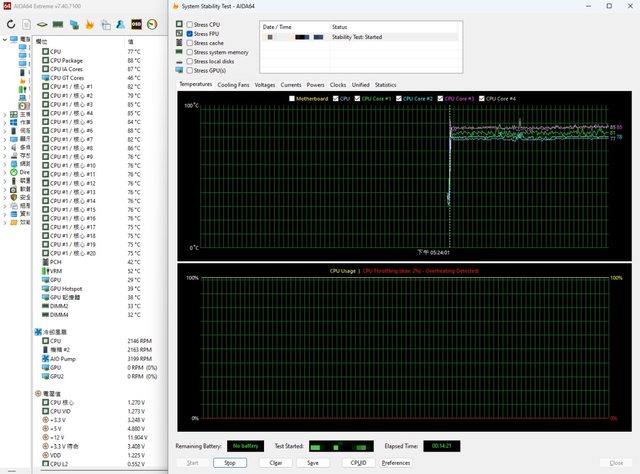Image resolution: width=640 pixels, height=474 pixels.
Task: Click the flame stability test toolbar icon
Action: (91, 23)
